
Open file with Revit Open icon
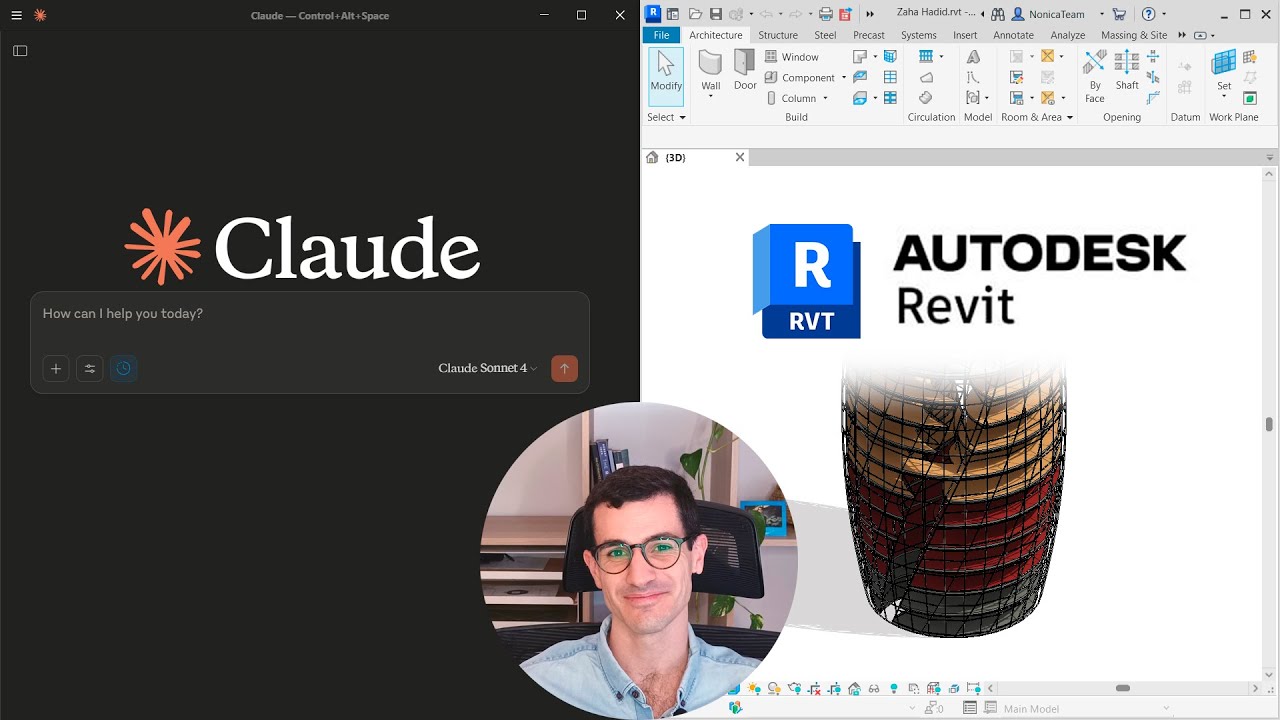695,14
